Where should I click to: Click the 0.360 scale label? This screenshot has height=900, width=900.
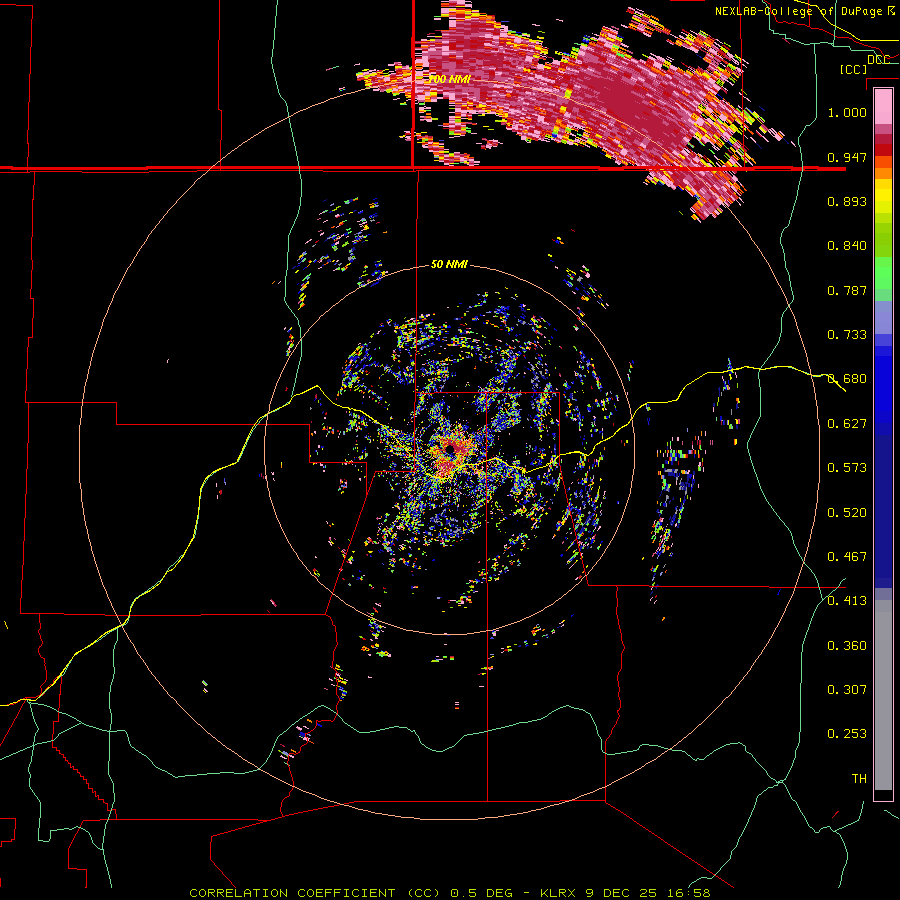[x=847, y=646]
